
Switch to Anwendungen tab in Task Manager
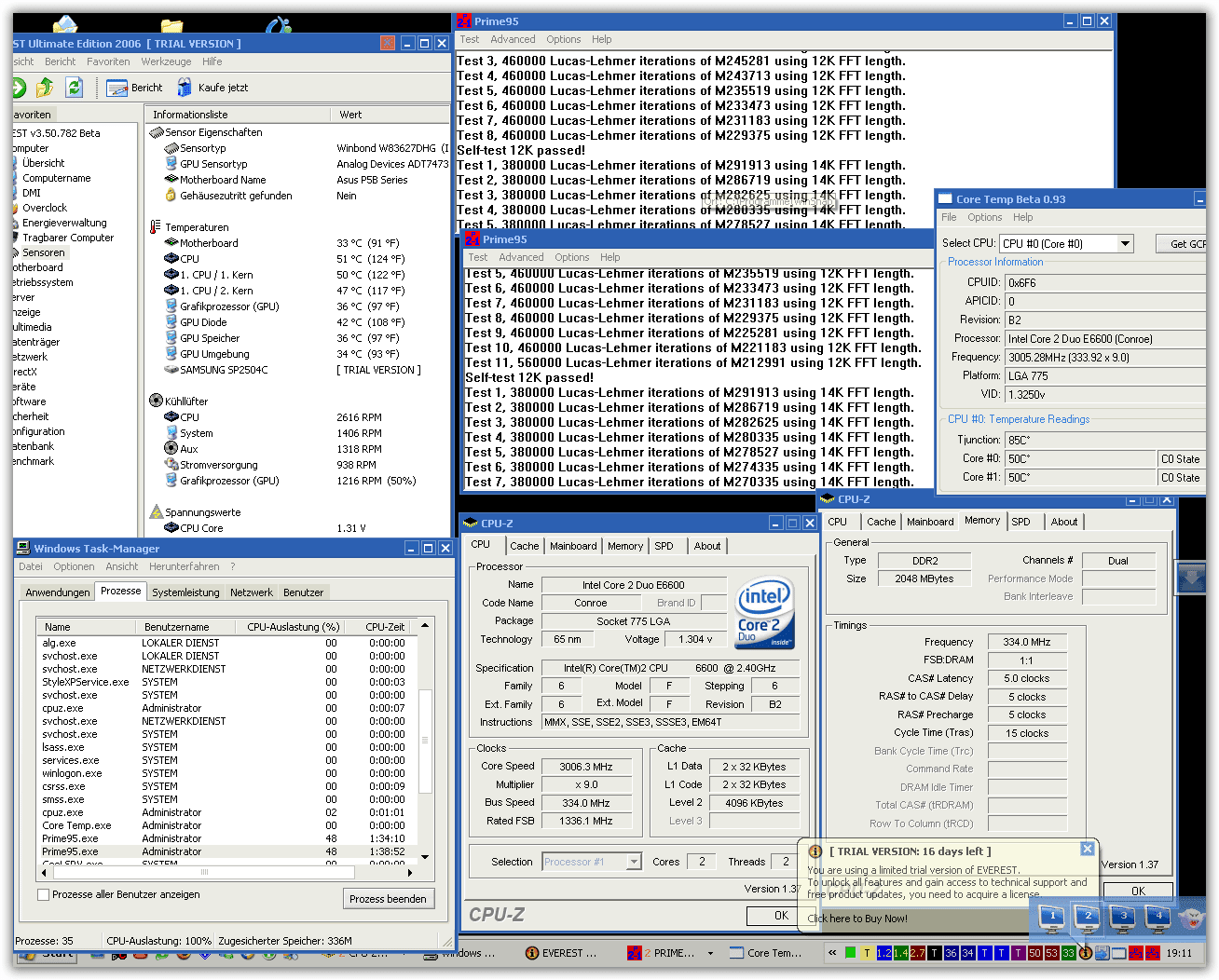(58, 592)
